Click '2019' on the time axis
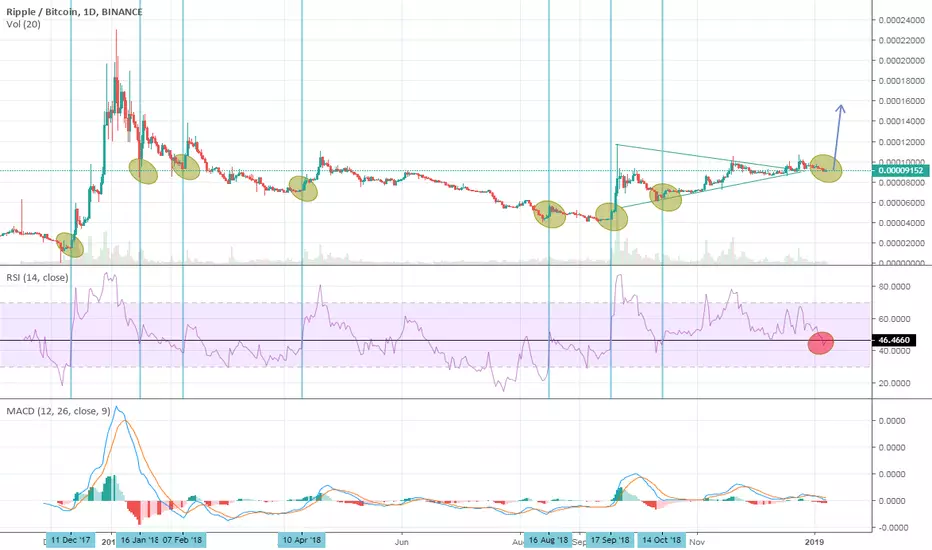 pos(814,542)
